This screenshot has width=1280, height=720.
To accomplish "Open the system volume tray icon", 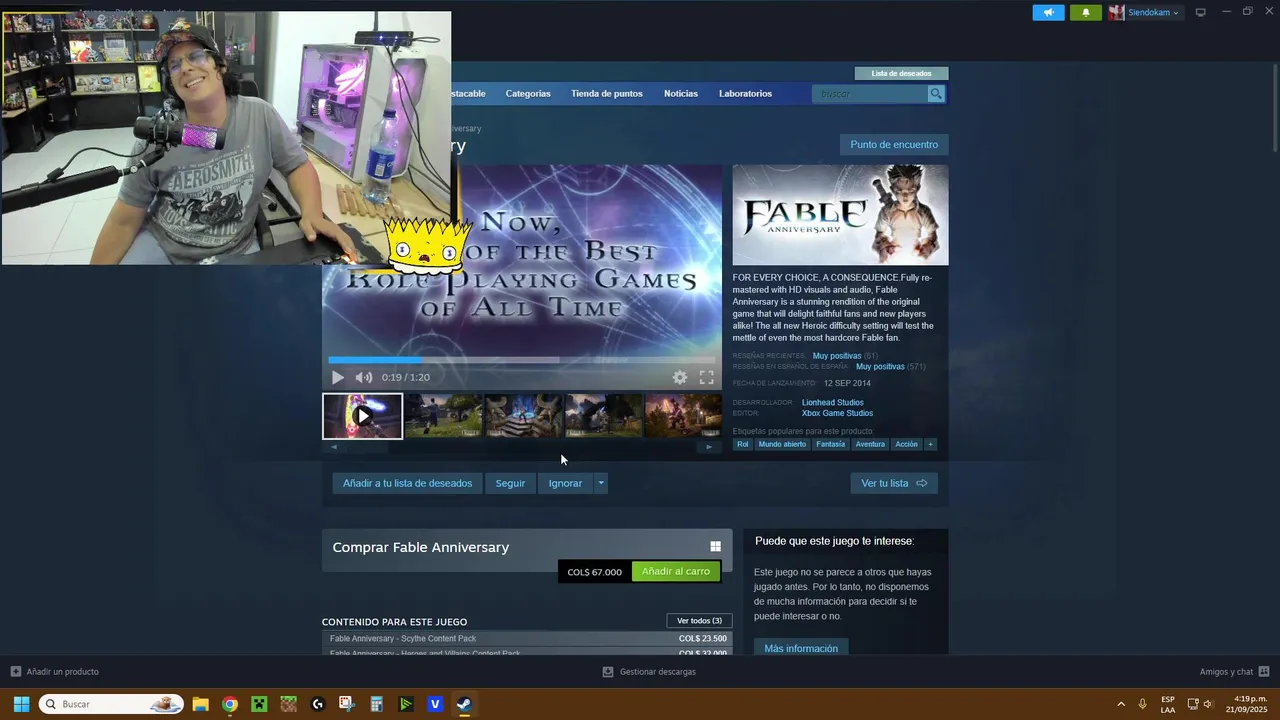I will [x=1208, y=704].
